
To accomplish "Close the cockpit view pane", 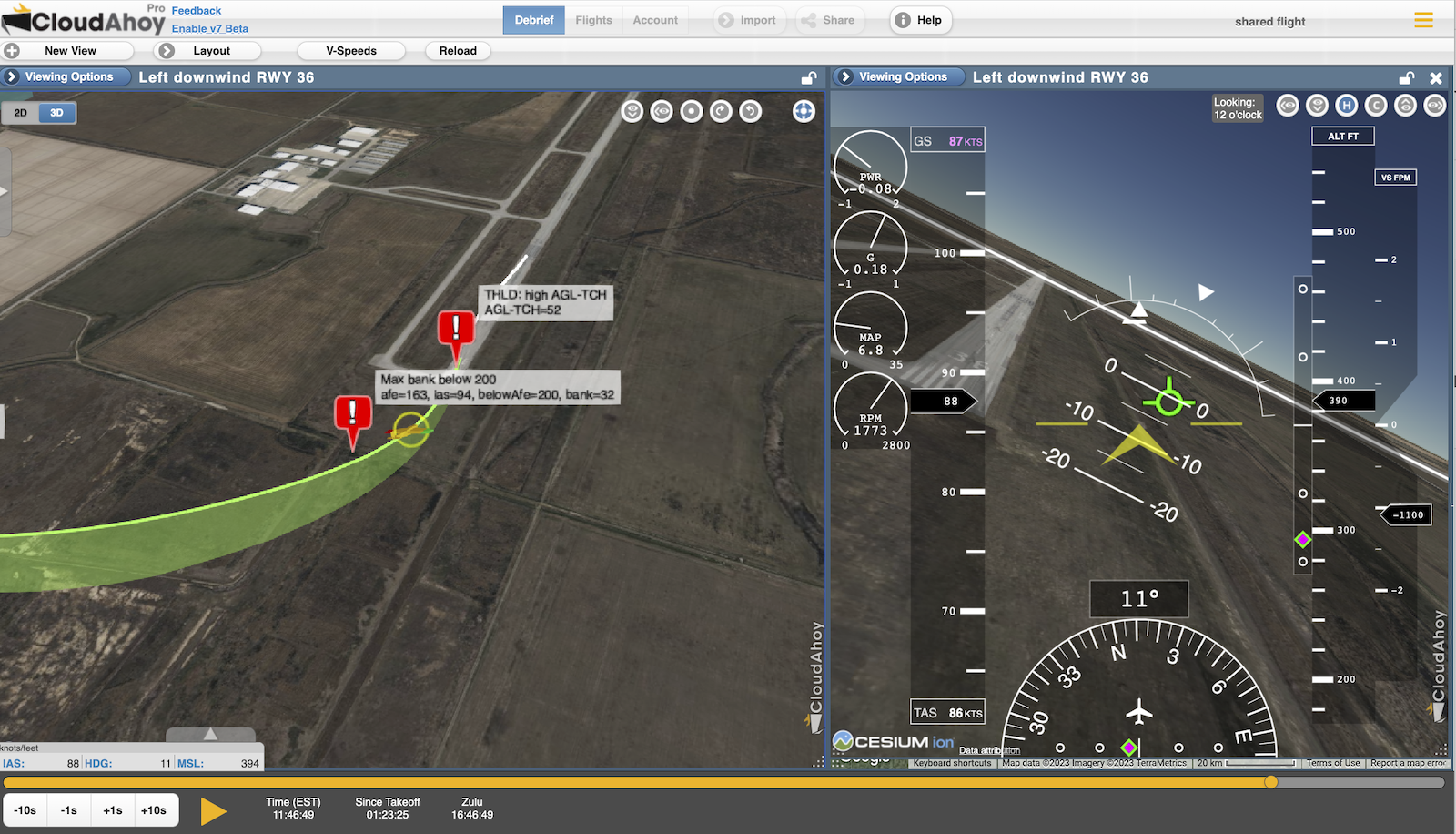I will click(x=1436, y=78).
